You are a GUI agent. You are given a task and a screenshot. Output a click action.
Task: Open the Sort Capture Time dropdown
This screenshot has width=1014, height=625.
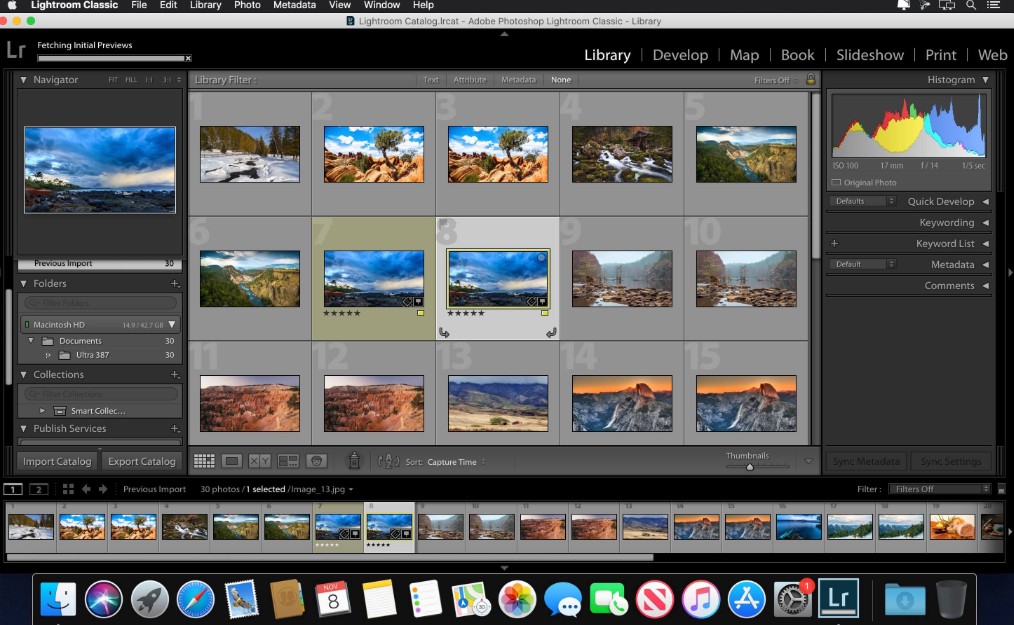pos(456,462)
